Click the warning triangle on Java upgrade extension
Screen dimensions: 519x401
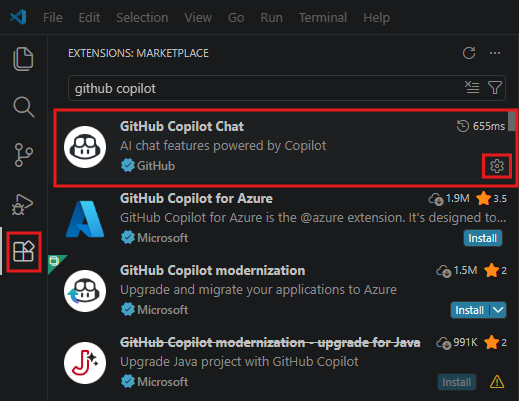coord(497,382)
